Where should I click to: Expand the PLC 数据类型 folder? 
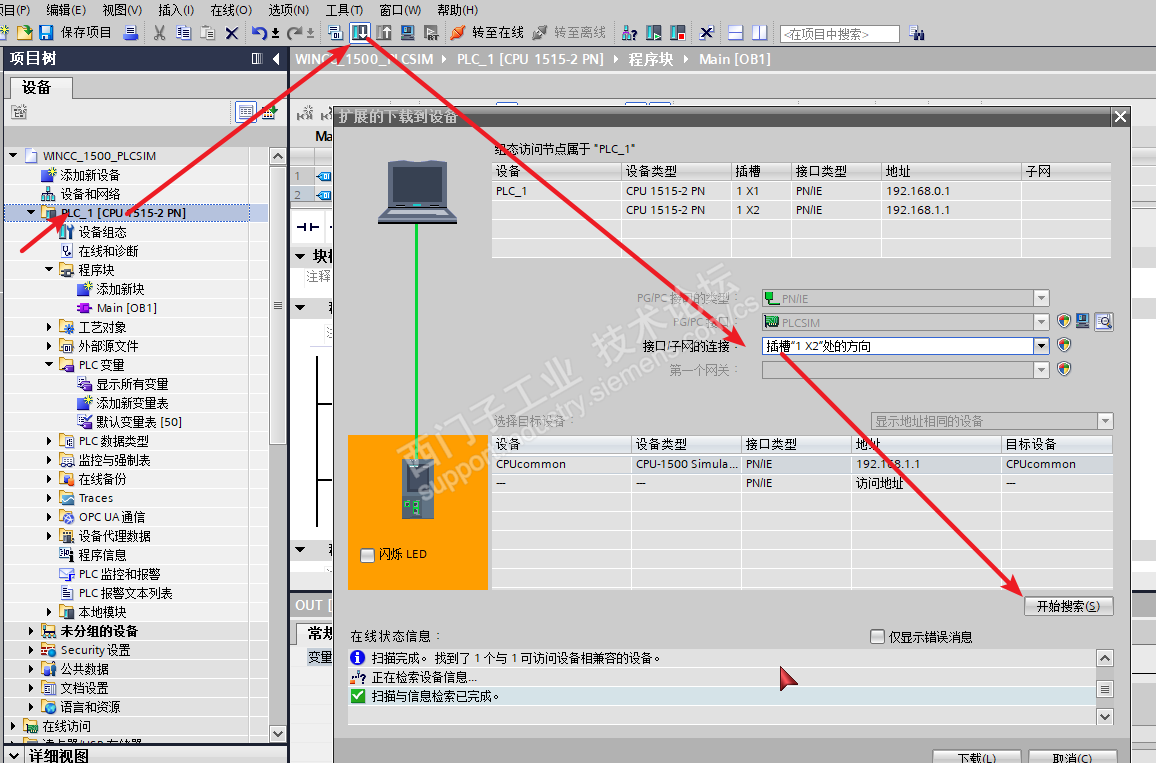49,441
